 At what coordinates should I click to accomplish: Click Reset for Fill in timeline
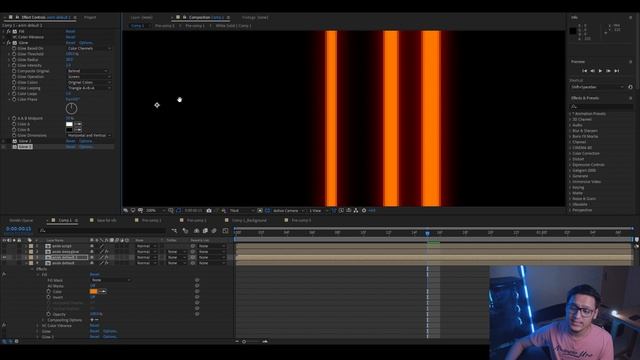(94, 274)
